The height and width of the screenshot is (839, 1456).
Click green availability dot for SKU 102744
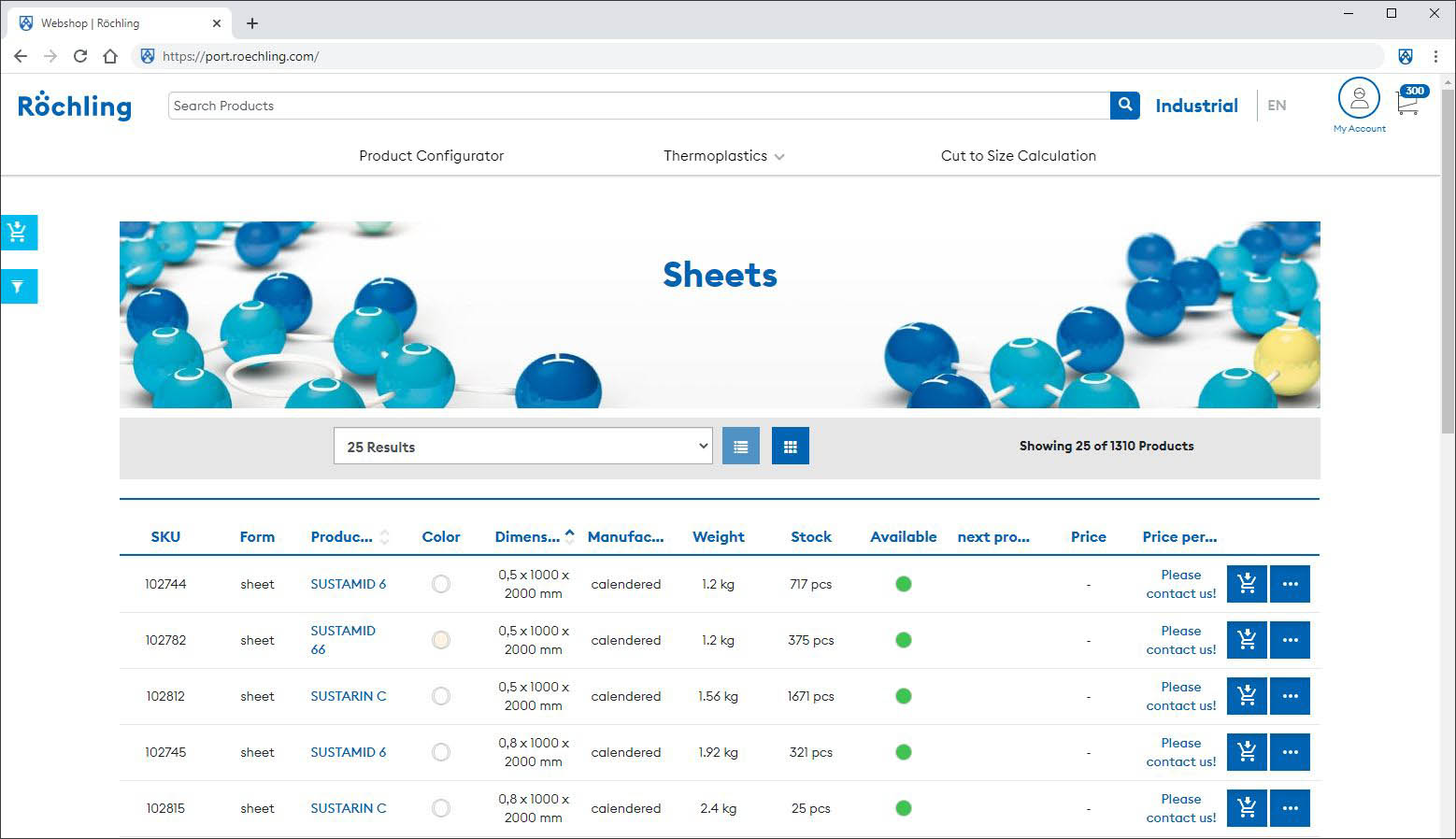[x=904, y=584]
